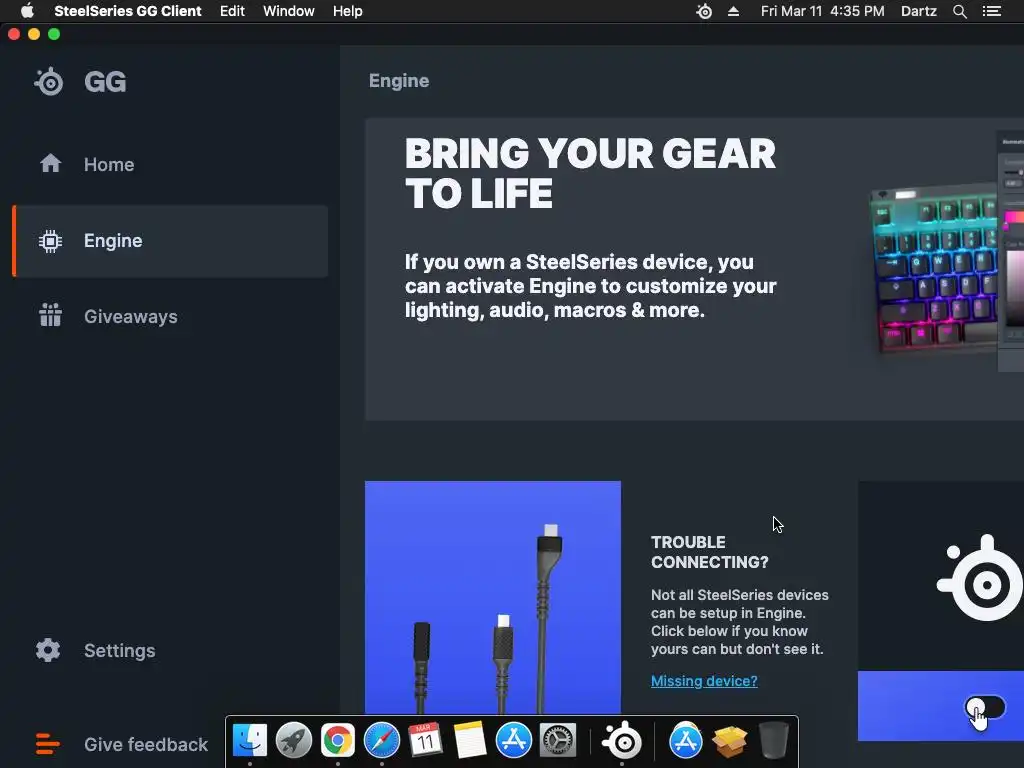The height and width of the screenshot is (768, 1024).
Task: Open the App Store icon beside the package box
Action: [686, 741]
